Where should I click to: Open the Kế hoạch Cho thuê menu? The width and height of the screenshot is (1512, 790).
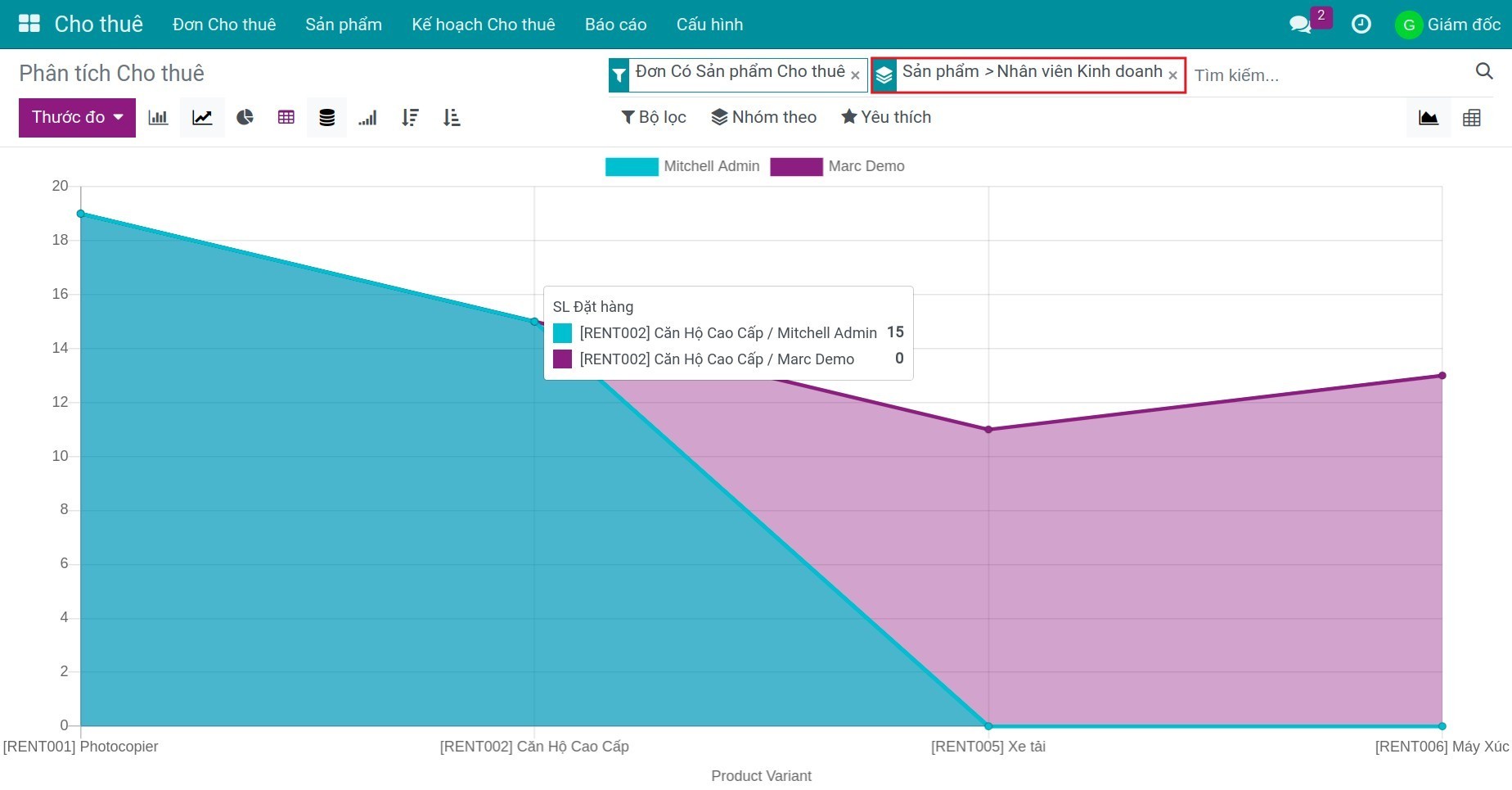coord(484,25)
